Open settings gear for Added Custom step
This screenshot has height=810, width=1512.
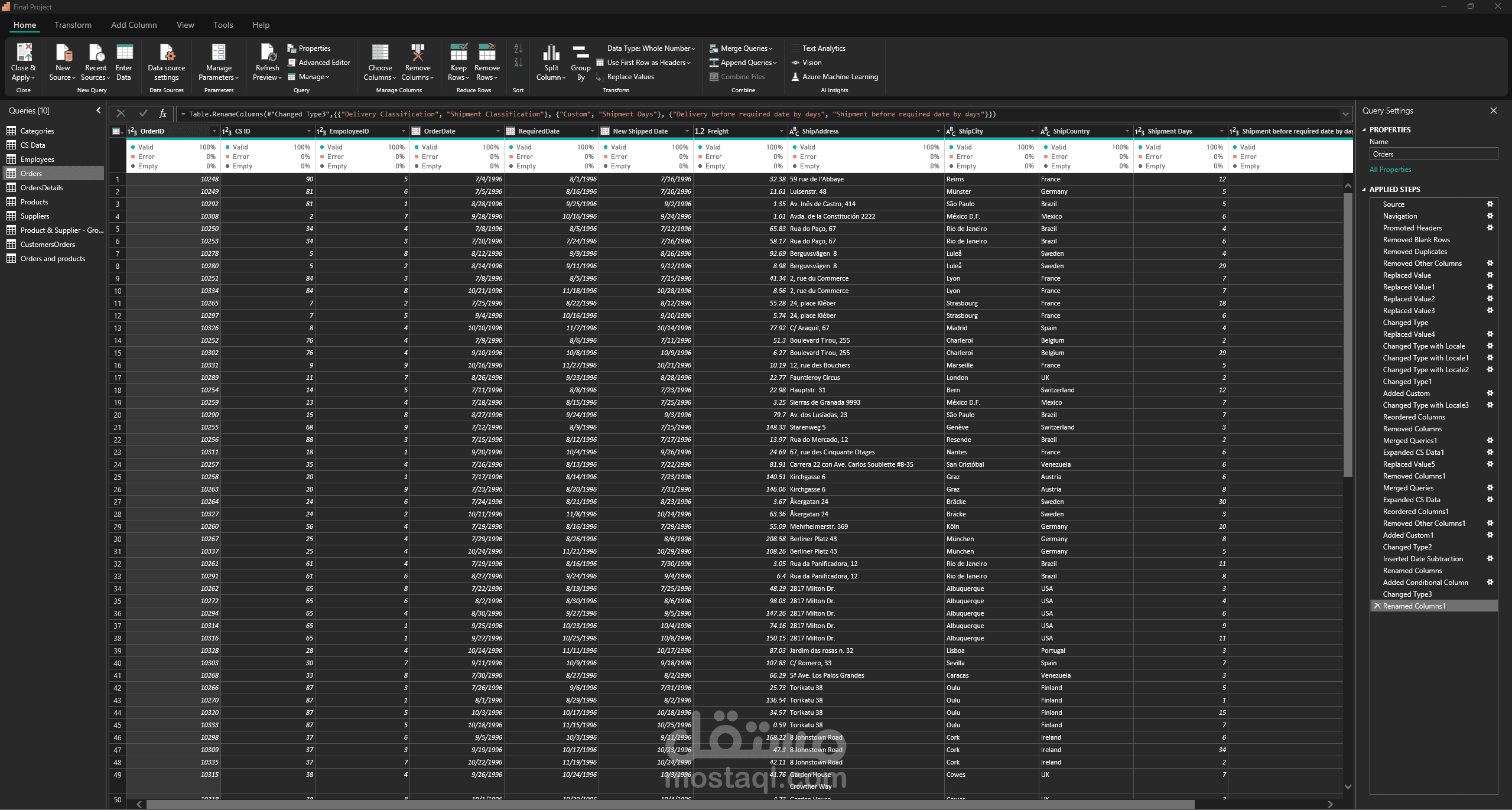[x=1490, y=393]
